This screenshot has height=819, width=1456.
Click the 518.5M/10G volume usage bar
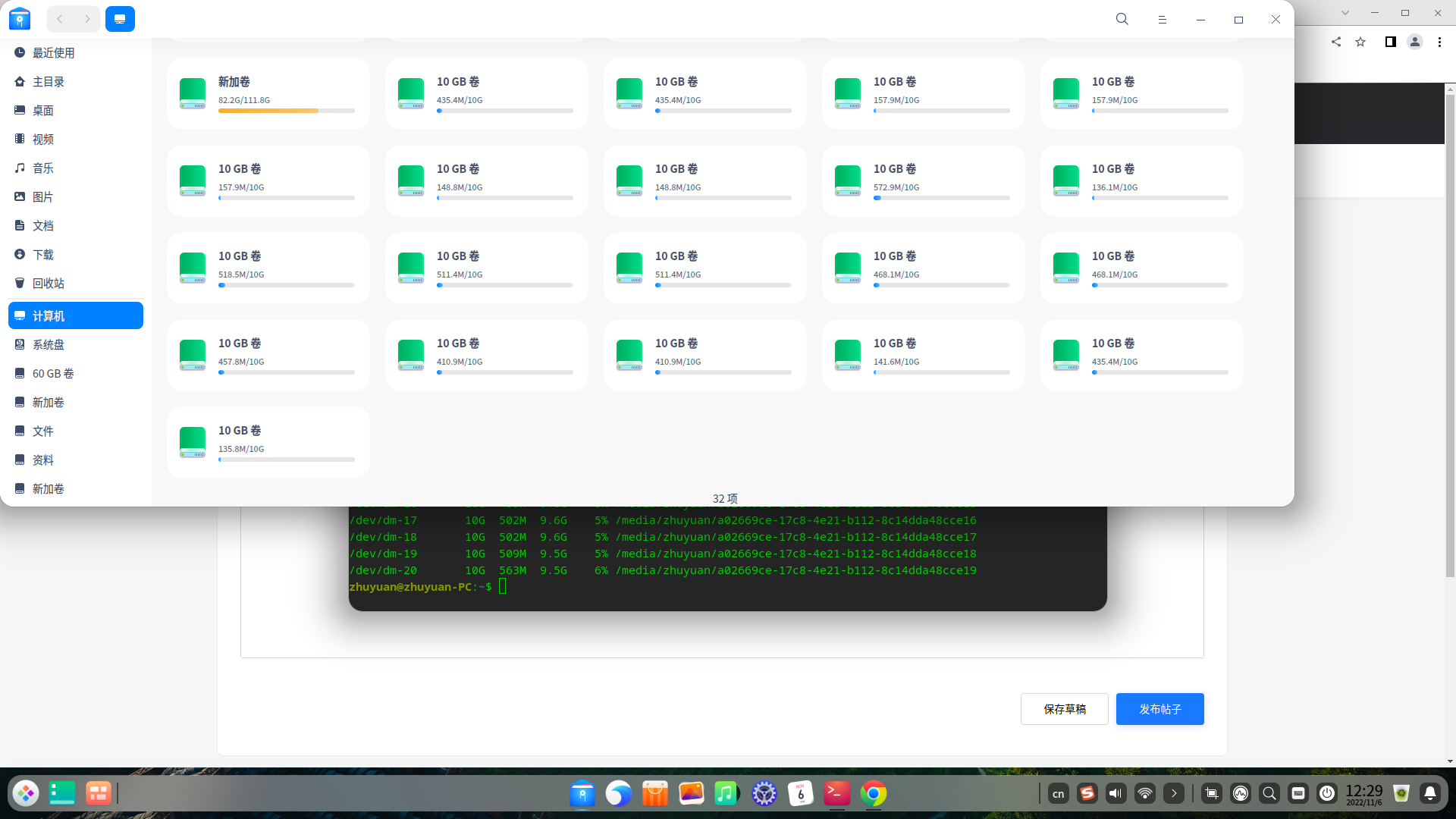click(286, 285)
